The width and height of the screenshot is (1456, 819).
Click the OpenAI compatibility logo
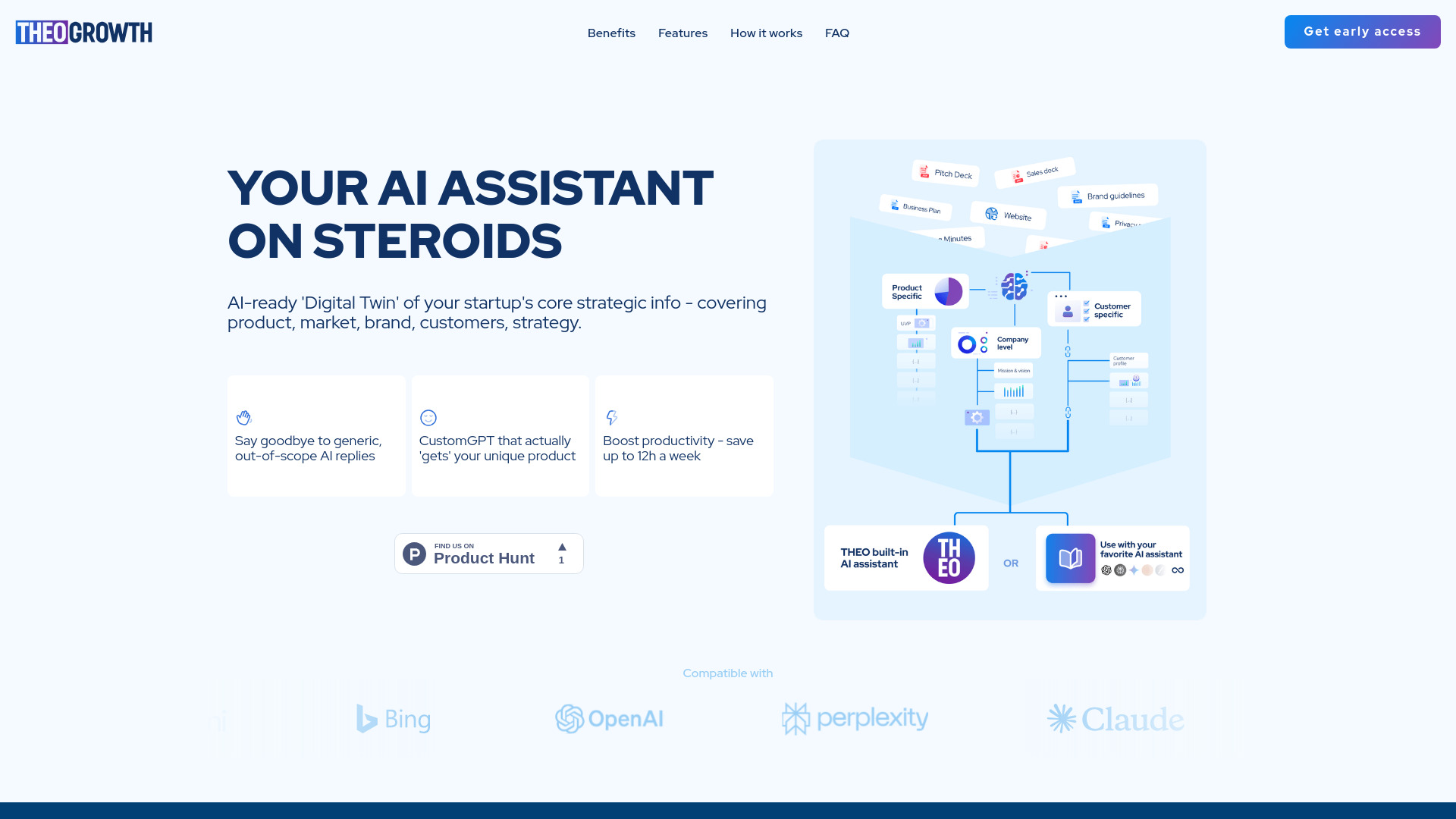610,718
